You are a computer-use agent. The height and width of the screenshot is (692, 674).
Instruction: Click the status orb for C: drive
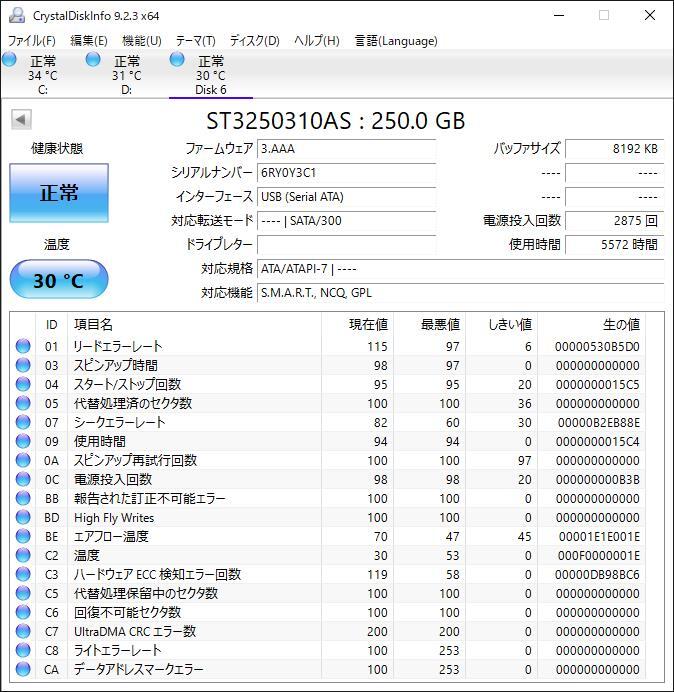(x=10, y=60)
